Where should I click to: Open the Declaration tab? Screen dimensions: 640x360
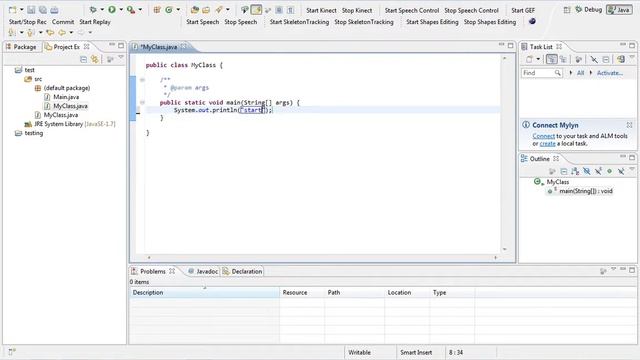[242, 271]
